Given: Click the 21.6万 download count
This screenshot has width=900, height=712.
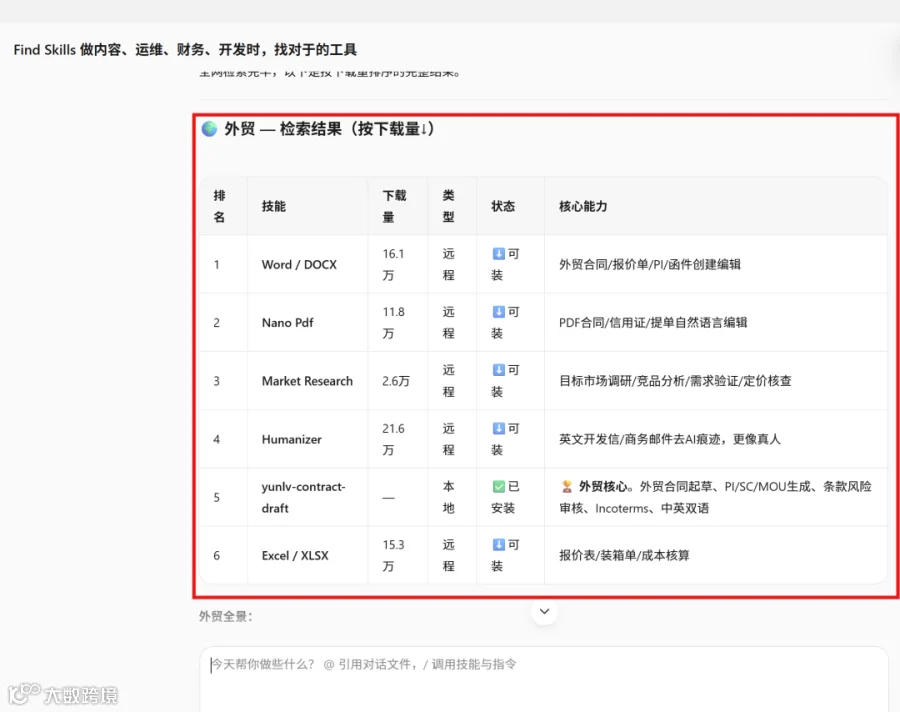Looking at the screenshot, I should coord(394,439).
